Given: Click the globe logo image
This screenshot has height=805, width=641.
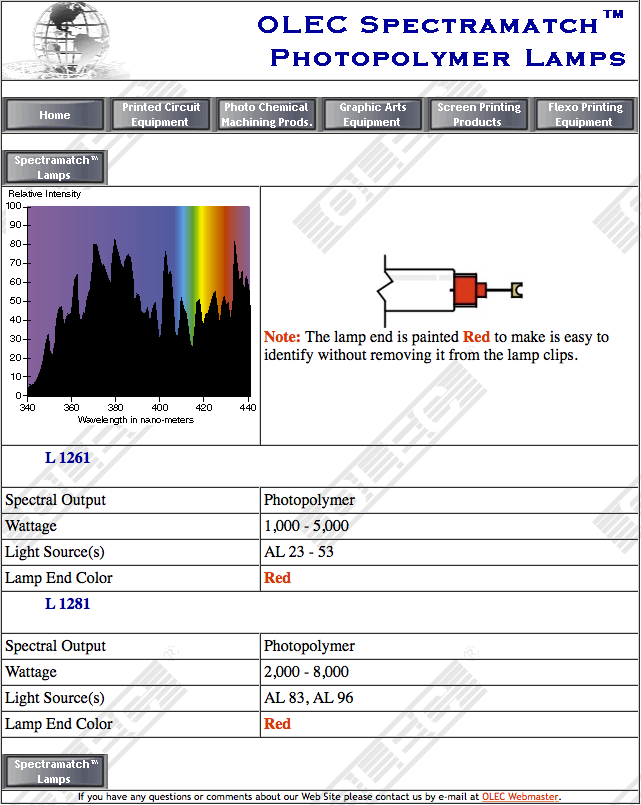Looking at the screenshot, I should pyautogui.click(x=67, y=41).
